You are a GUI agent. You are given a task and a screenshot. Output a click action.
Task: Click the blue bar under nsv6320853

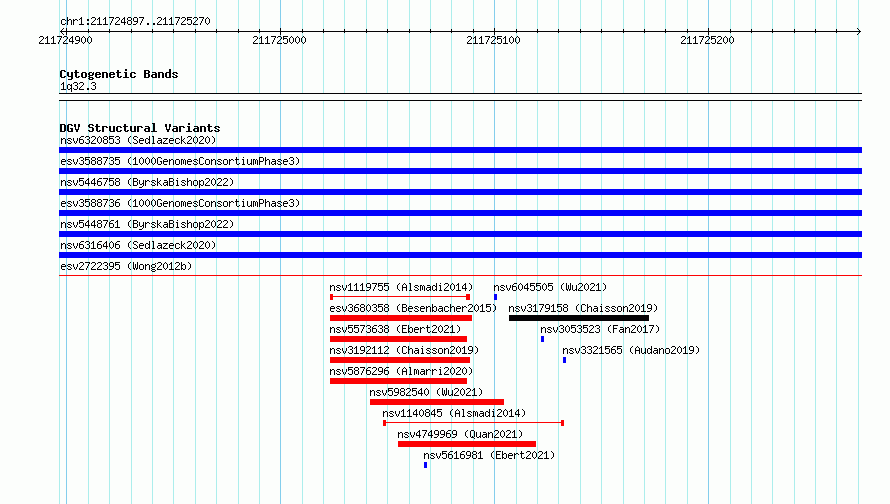coord(460,150)
